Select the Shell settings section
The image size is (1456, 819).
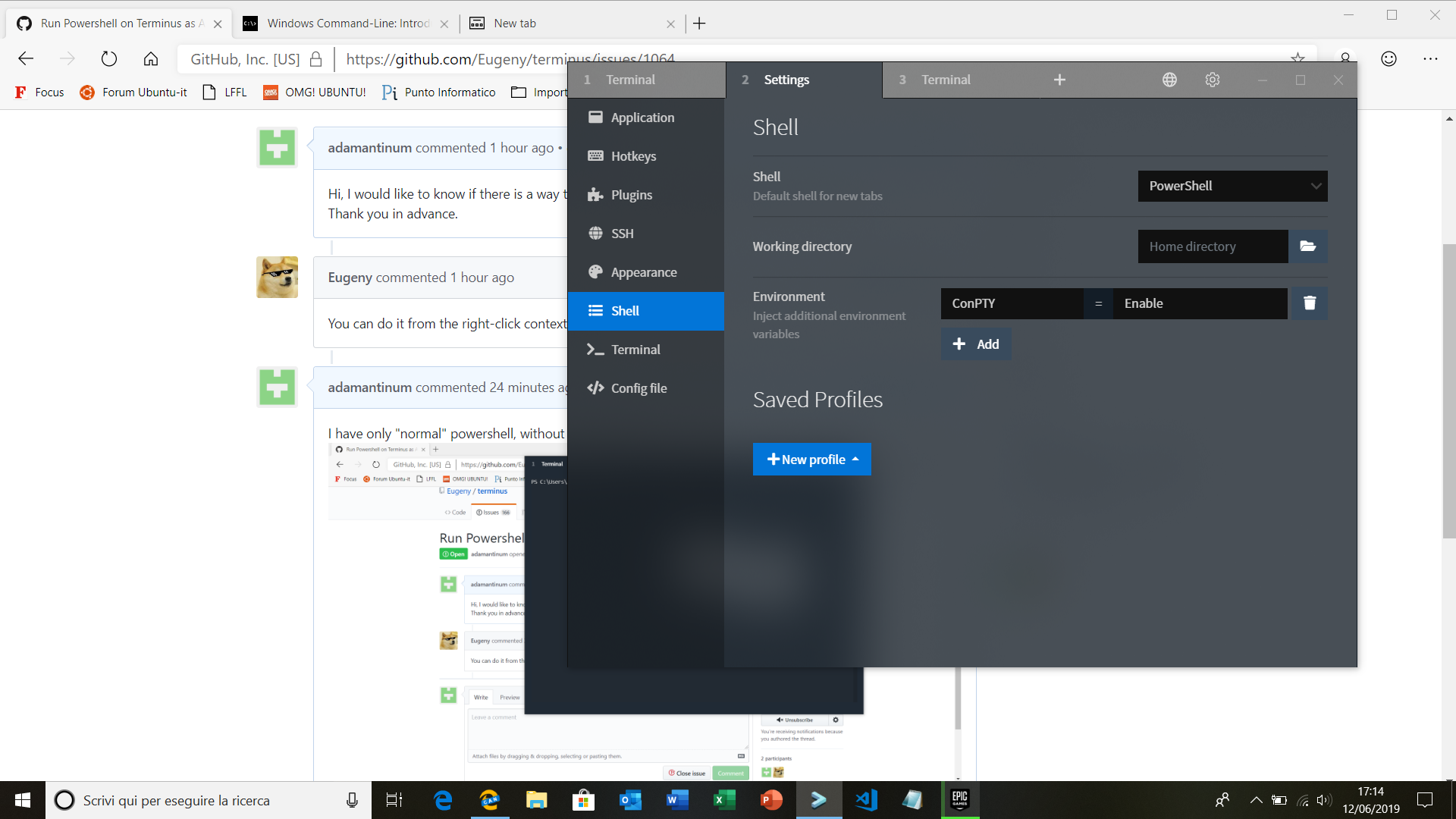[625, 311]
